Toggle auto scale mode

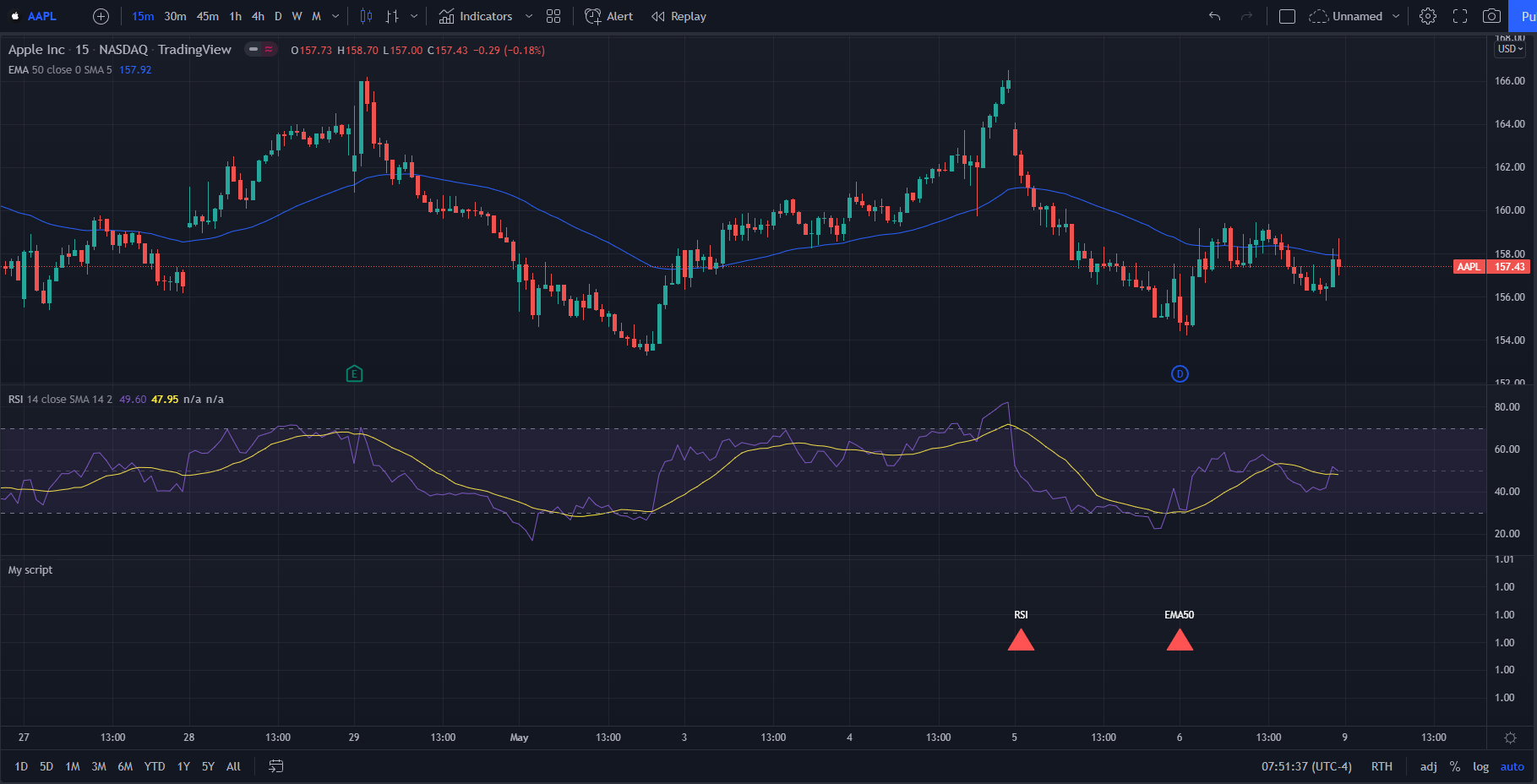click(1512, 766)
